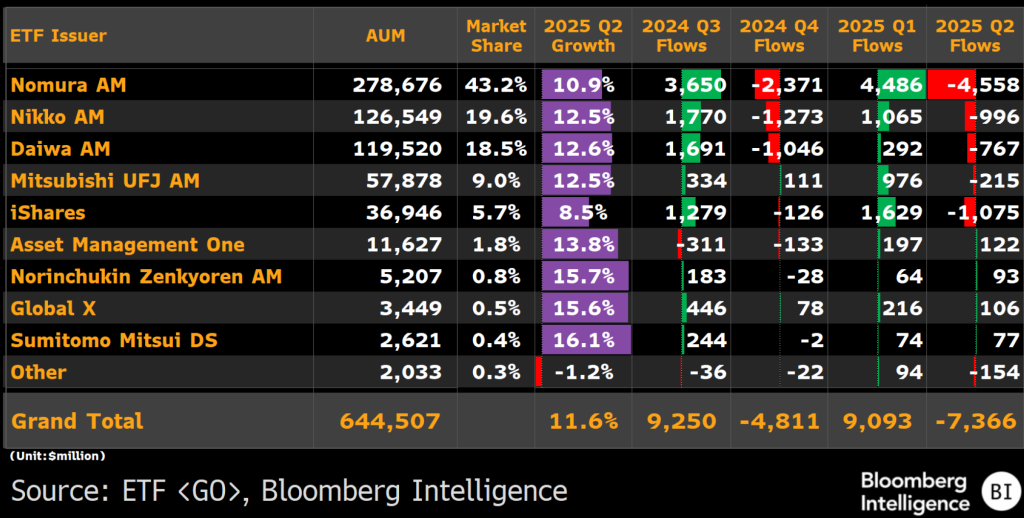Viewport: 1024px width, 518px height.
Task: Click Daiwa AM's AUM value 119,520
Action: tap(398, 149)
